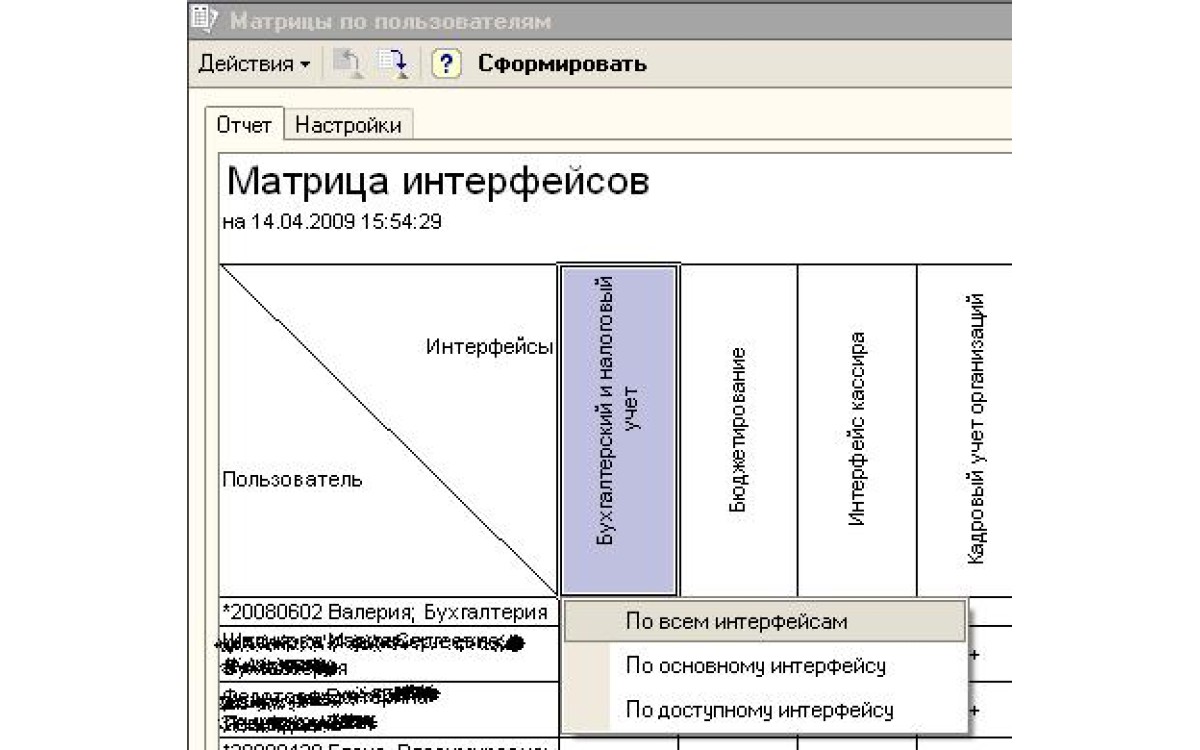Open the Действия dropdown menu
Viewport: 1200px width, 750px height.
(254, 64)
